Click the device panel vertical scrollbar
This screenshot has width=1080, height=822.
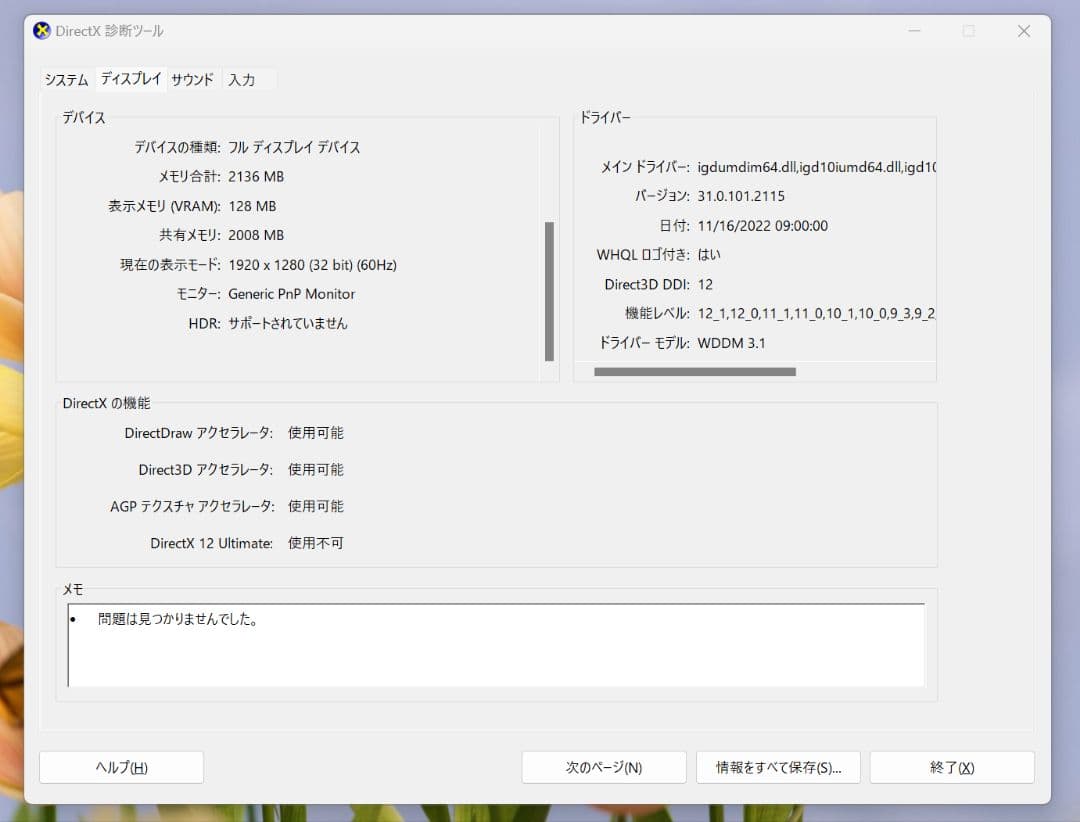click(x=549, y=291)
